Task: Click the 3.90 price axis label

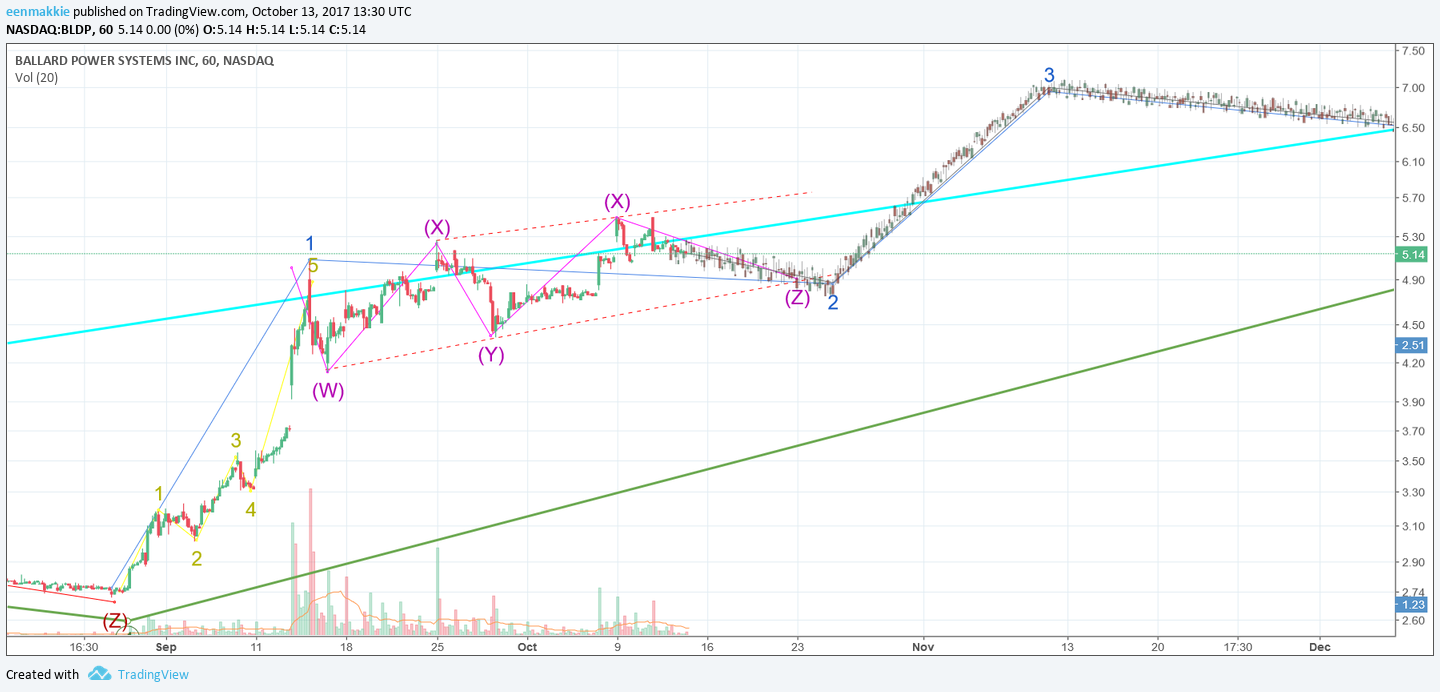Action: [1413, 402]
